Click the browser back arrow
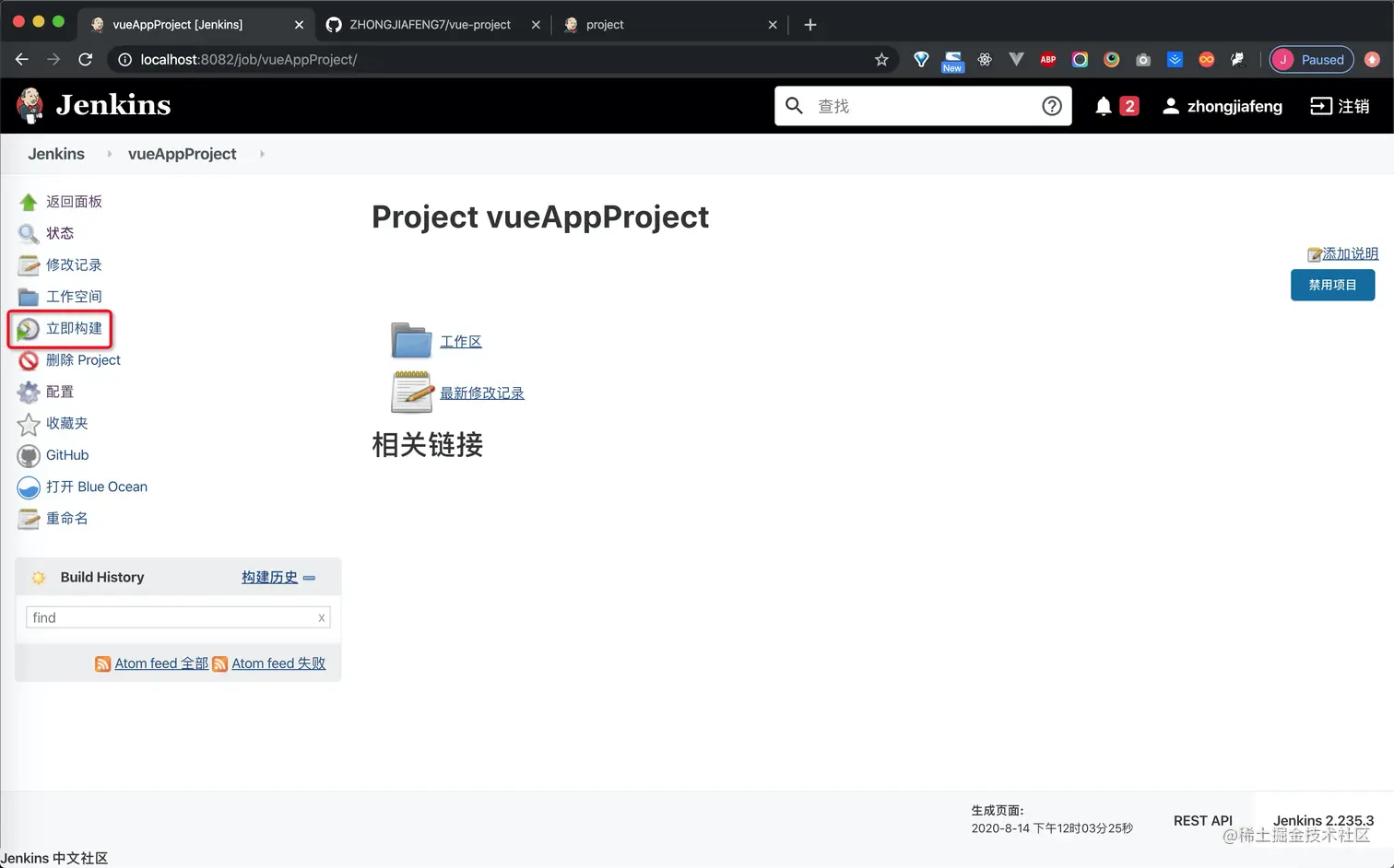 pos(22,60)
